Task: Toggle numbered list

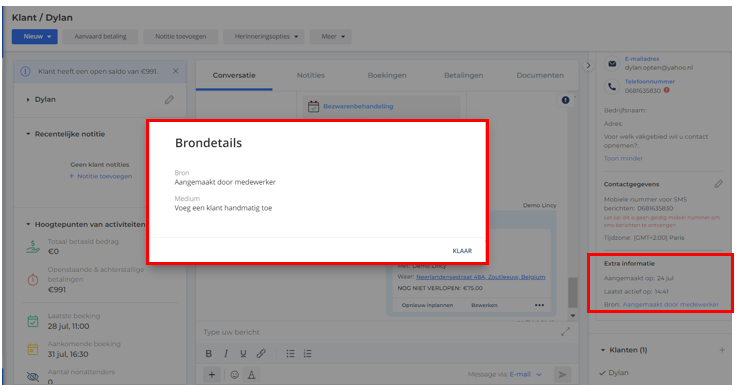Action: tap(307, 353)
